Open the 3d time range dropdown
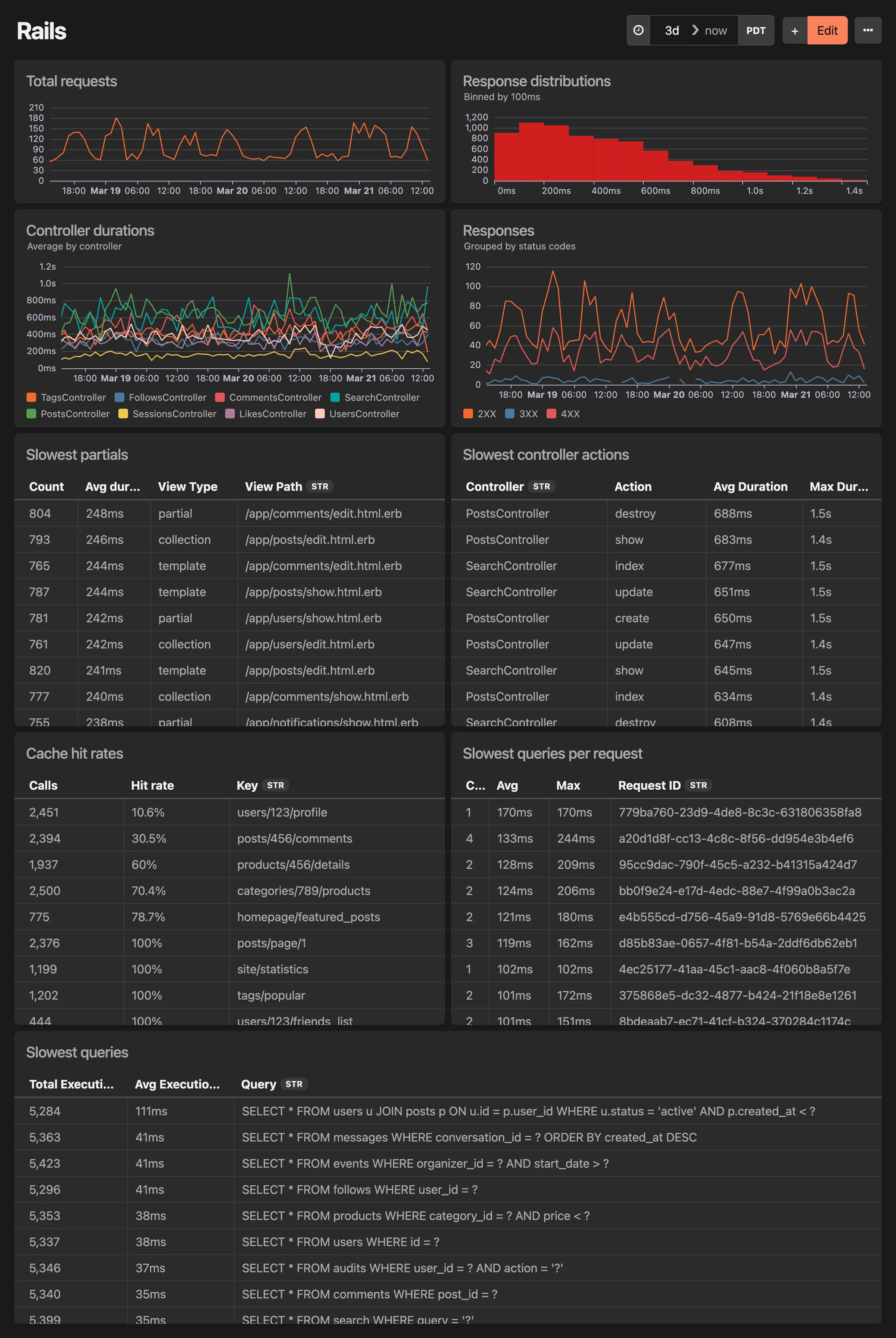The height and width of the screenshot is (1338, 896). click(x=671, y=30)
